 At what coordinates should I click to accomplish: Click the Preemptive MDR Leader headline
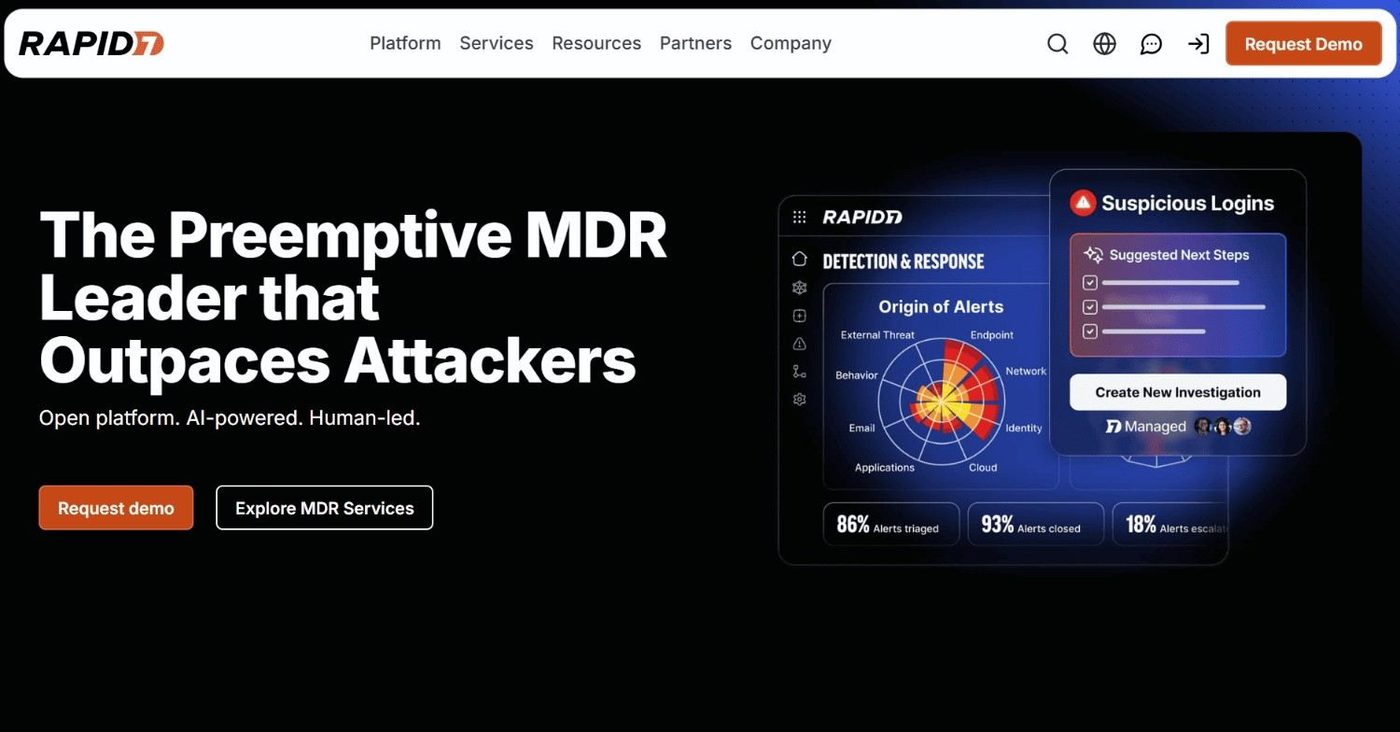pos(353,296)
